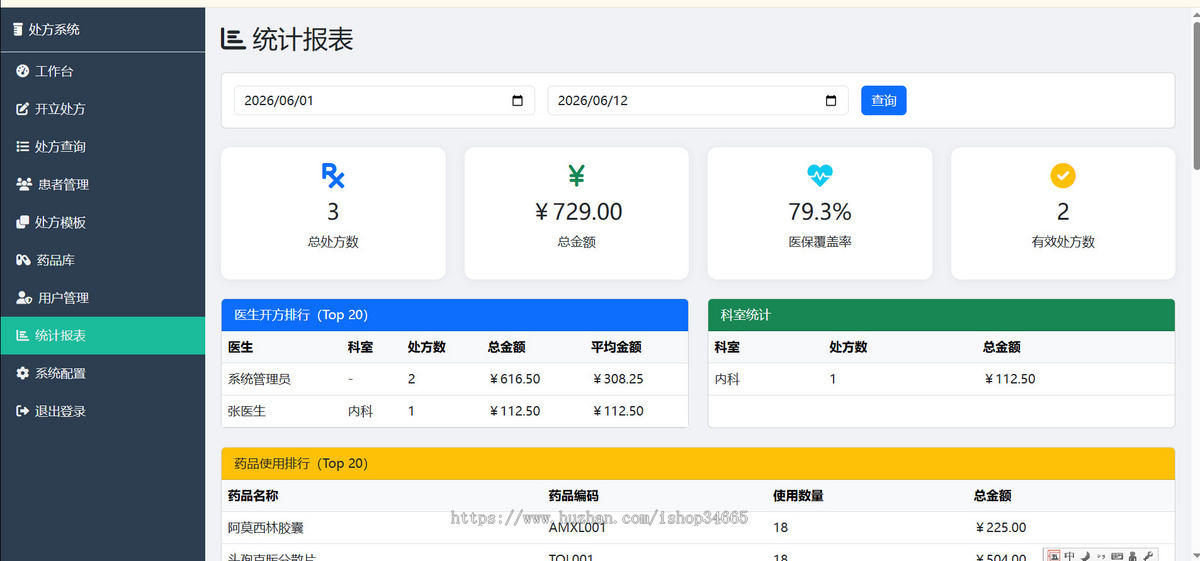This screenshot has height=561, width=1200.
Task: Select 药品库 in the sidebar
Action: (x=103, y=260)
